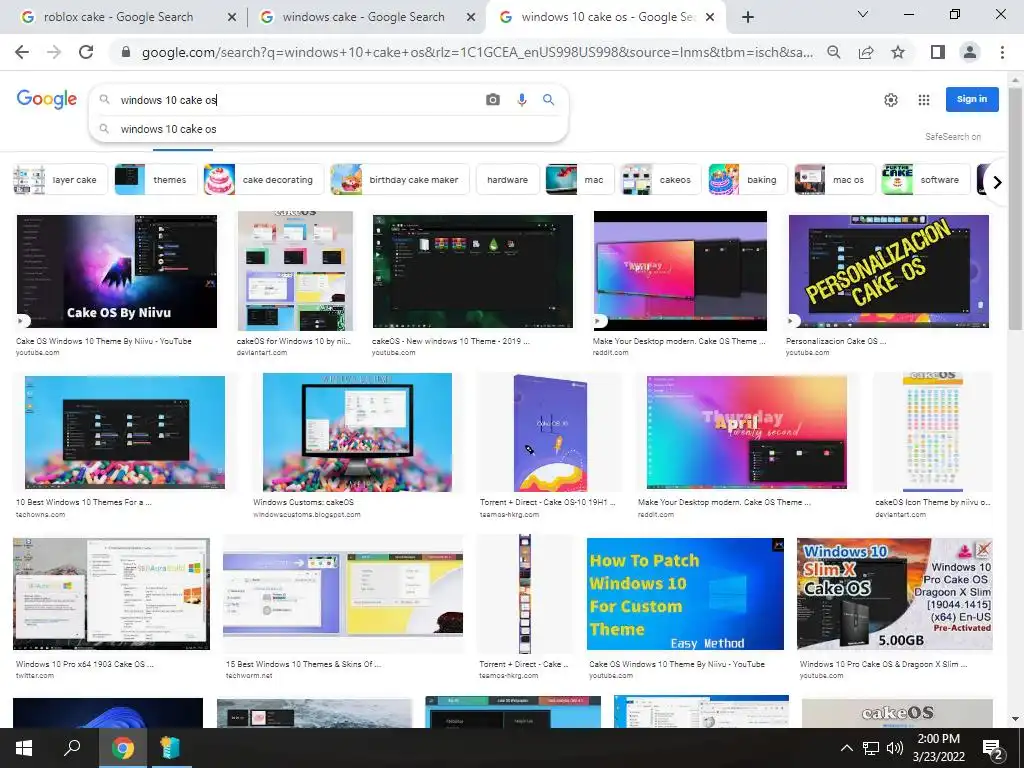Open Windows Customs: cakeOS link

coord(303,502)
